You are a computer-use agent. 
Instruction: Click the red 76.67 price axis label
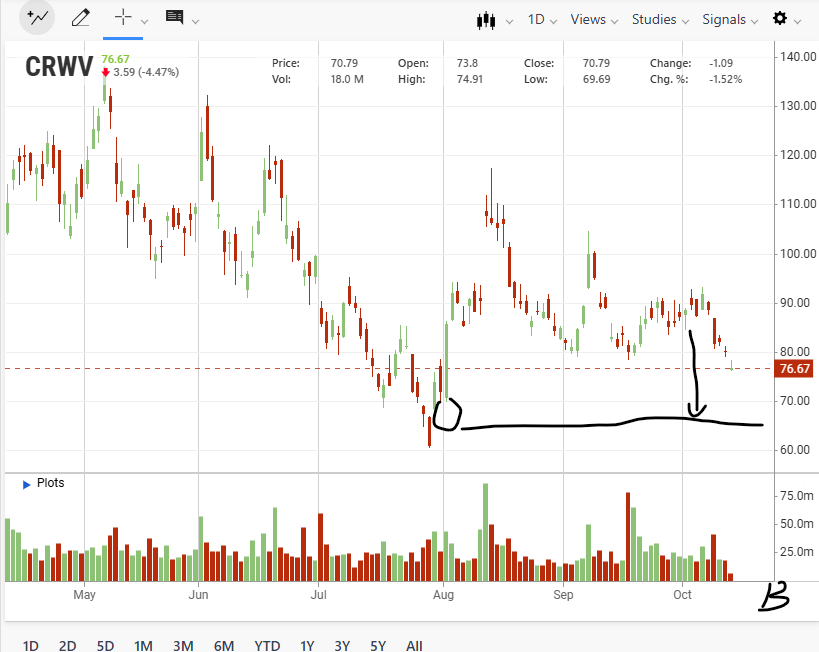794,369
